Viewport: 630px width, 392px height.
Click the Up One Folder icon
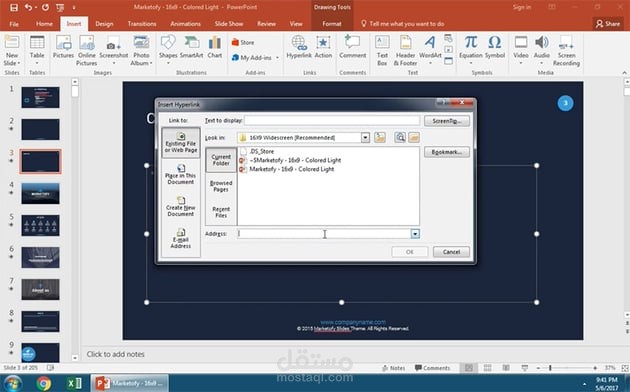coord(380,138)
